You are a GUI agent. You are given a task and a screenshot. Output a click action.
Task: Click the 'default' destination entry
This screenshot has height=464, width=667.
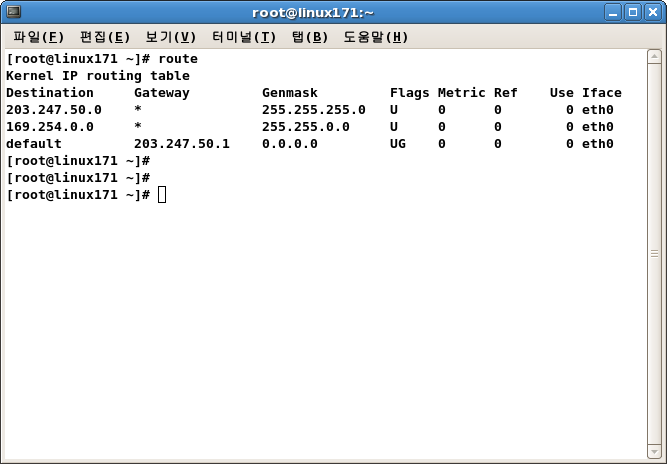click(x=34, y=144)
